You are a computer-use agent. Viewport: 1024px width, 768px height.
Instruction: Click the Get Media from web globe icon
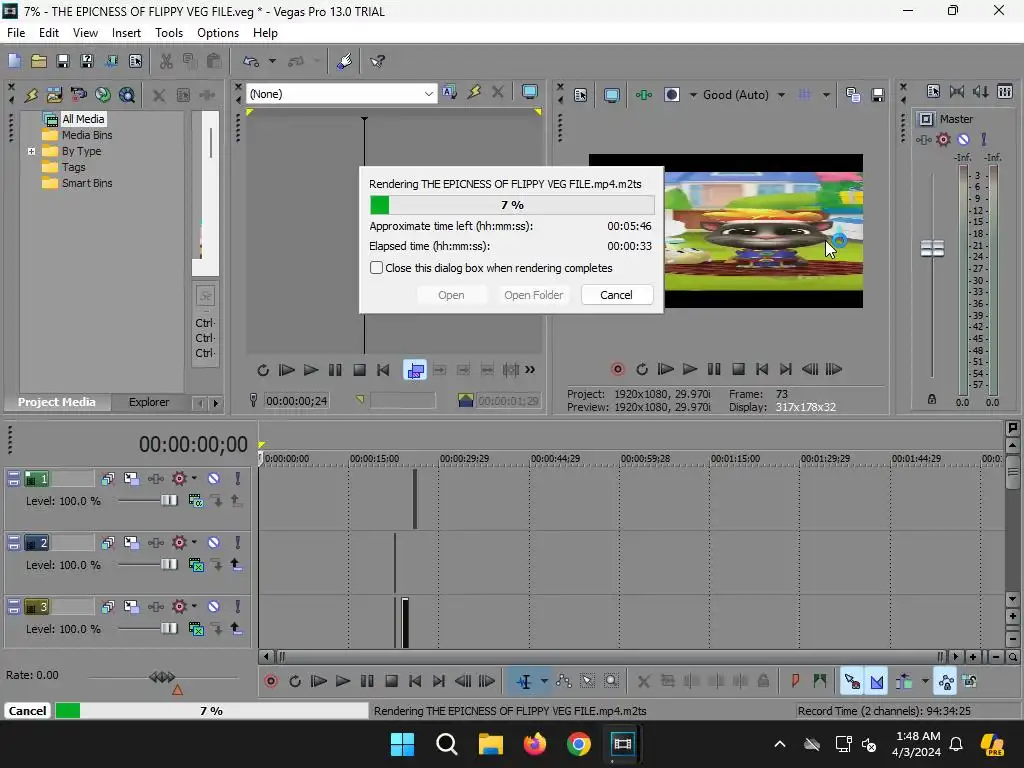tap(103, 95)
